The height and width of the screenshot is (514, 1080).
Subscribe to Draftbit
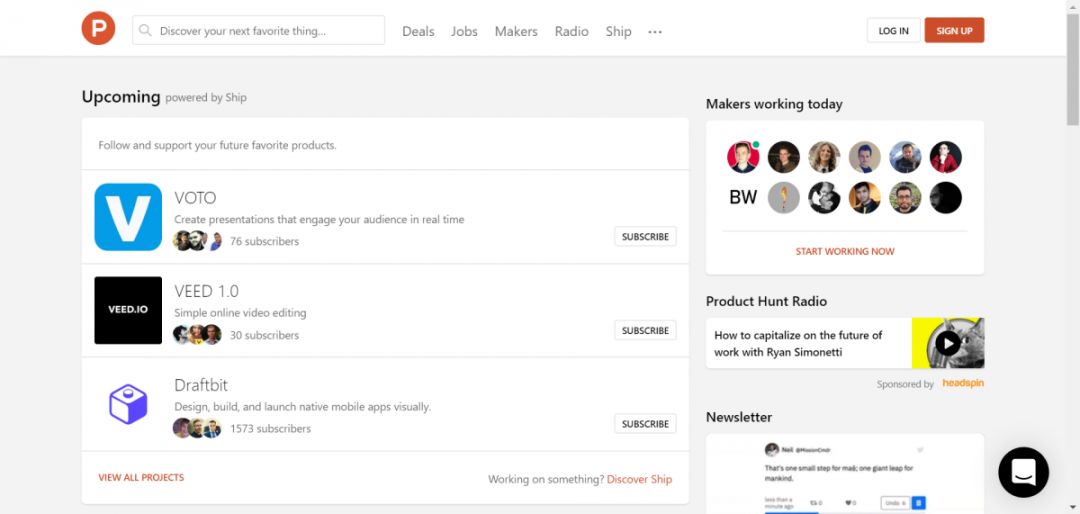point(645,424)
